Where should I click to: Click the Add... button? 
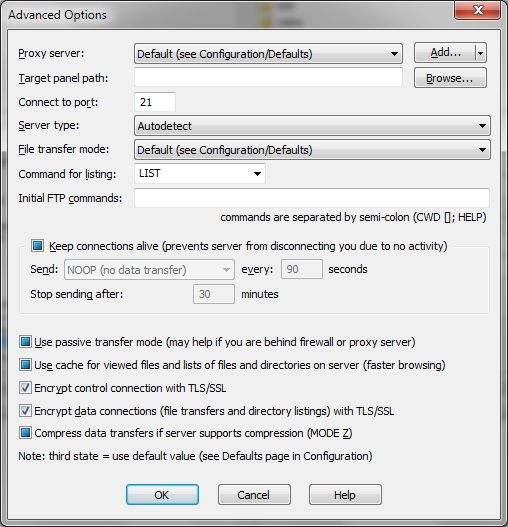445,52
